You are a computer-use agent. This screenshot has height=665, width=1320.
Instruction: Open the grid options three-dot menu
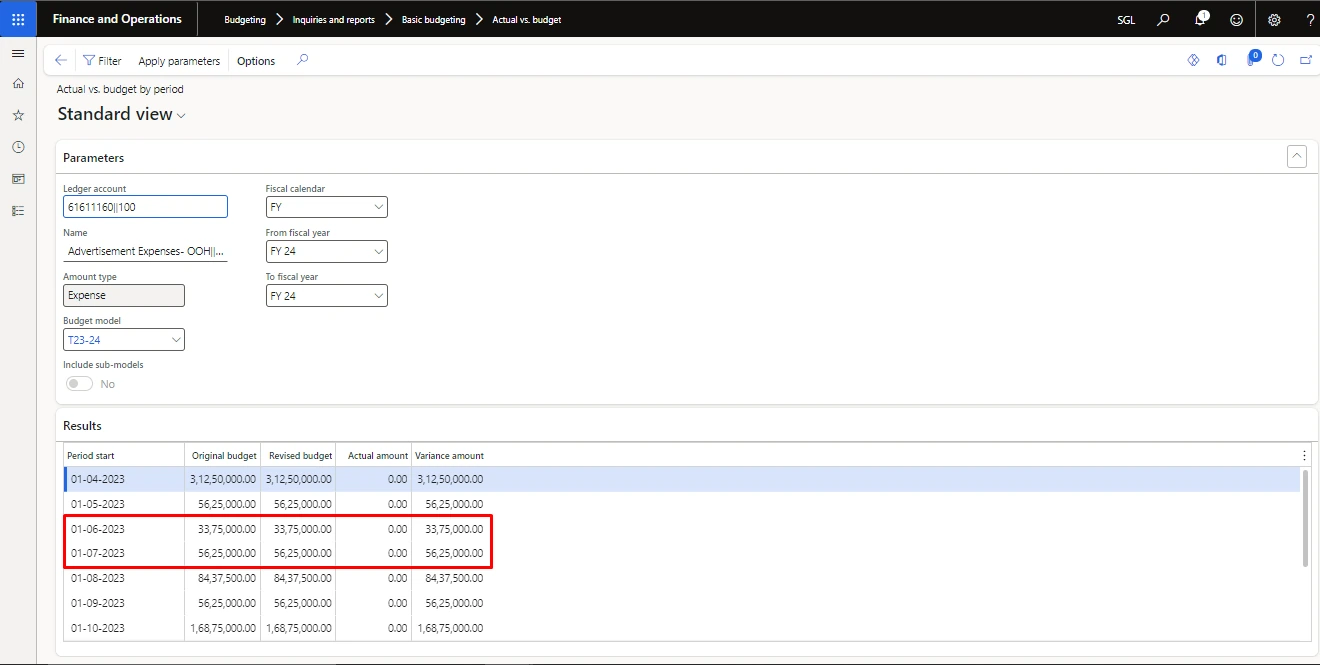tap(1304, 455)
